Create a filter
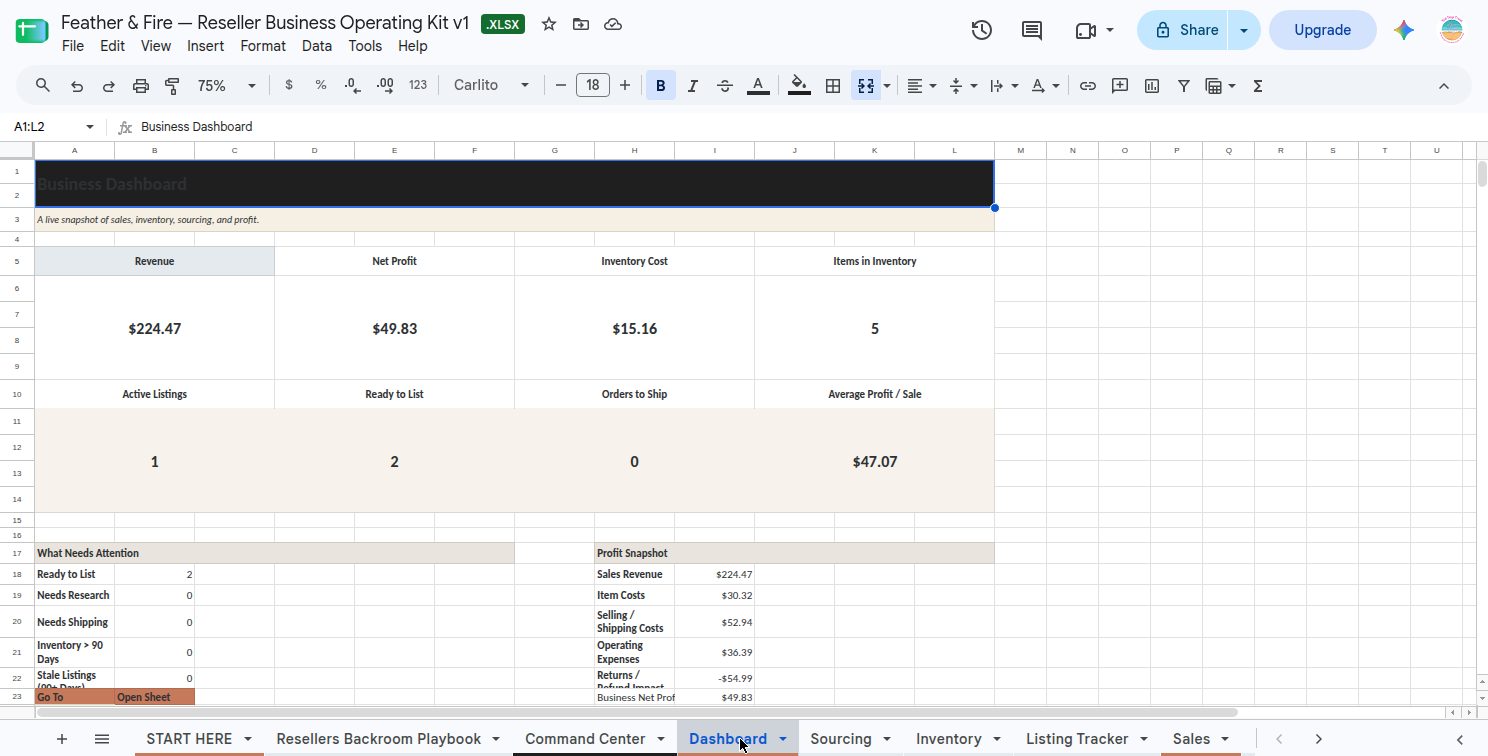The height and width of the screenshot is (756, 1488). point(1184,86)
